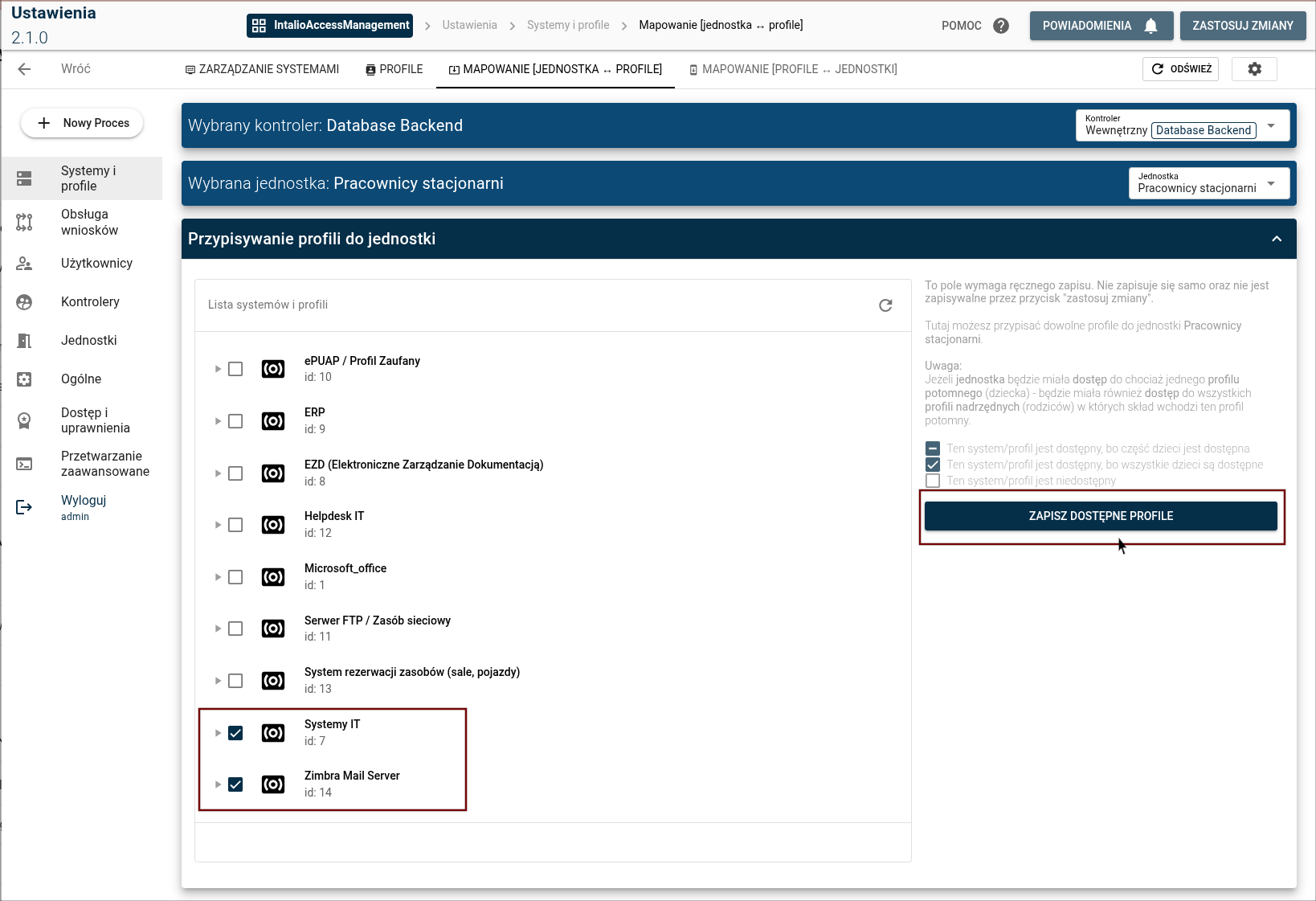Click the Zastosuj zmiany button
The height and width of the screenshot is (901, 1316).
(x=1243, y=26)
